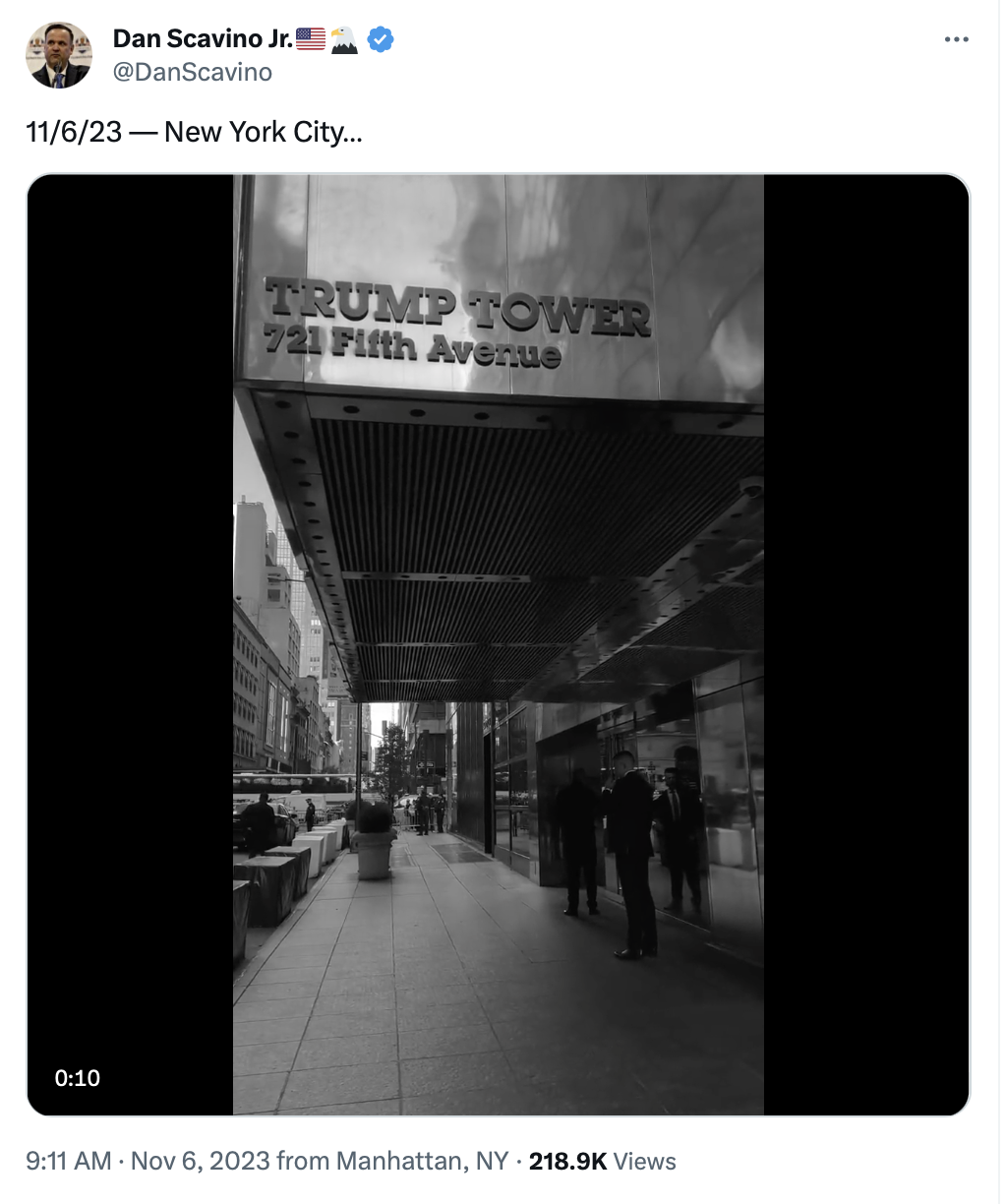This screenshot has width=1005, height=1204.
Task: Click the TRUMP TOWER sign in video
Action: click(457, 307)
